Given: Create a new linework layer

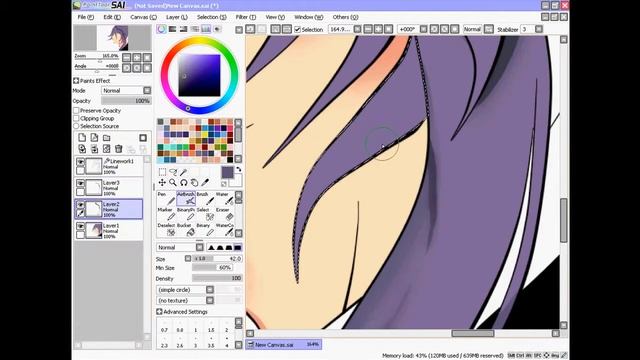Looking at the screenshot, I should 94,138.
